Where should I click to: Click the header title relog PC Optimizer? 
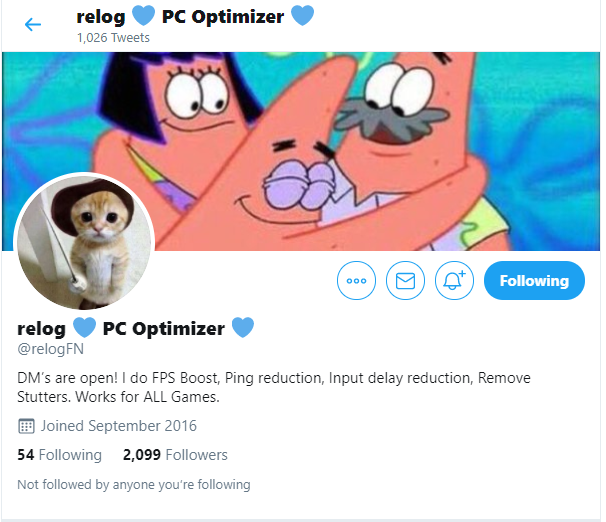coord(195,17)
